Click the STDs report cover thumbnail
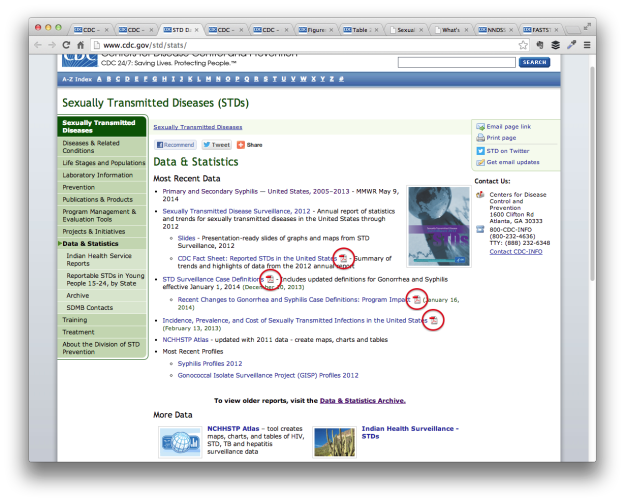Viewport: 625px width, 502px height. point(438,226)
